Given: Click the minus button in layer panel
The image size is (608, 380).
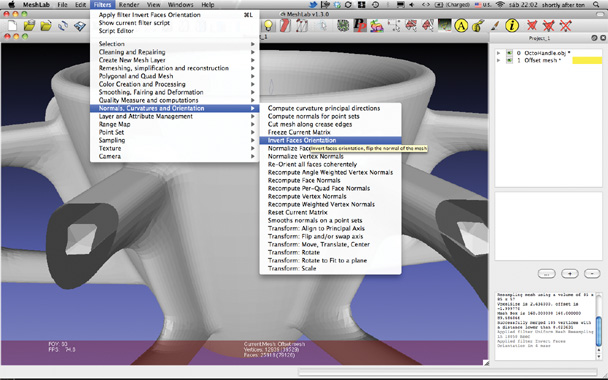Looking at the screenshot, I should pos(592,274).
